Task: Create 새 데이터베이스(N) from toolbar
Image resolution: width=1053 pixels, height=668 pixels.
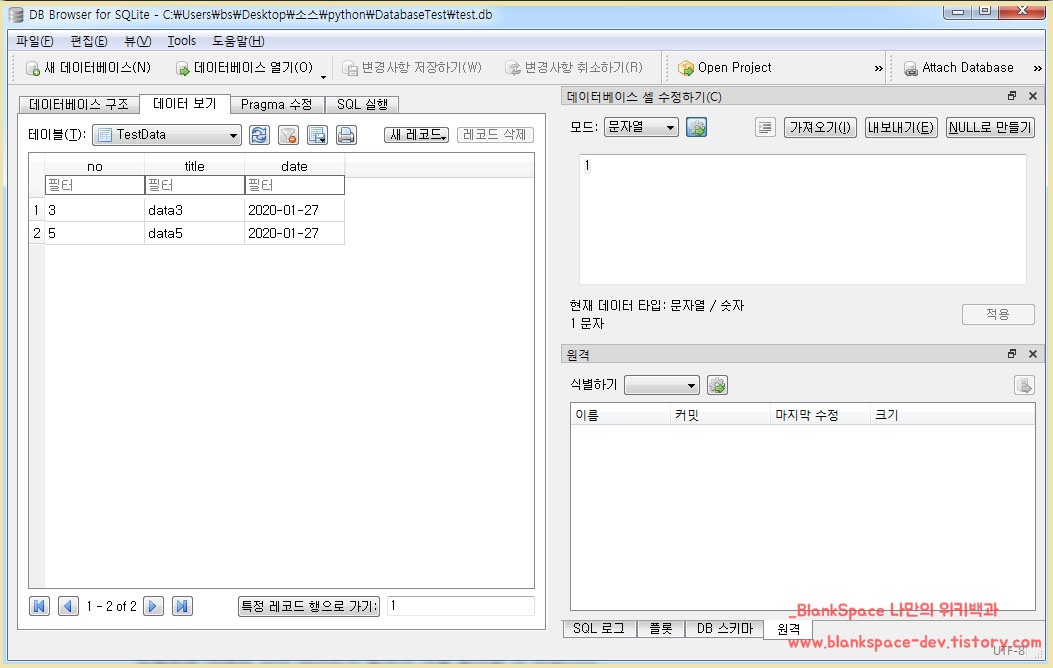Action: [88, 68]
